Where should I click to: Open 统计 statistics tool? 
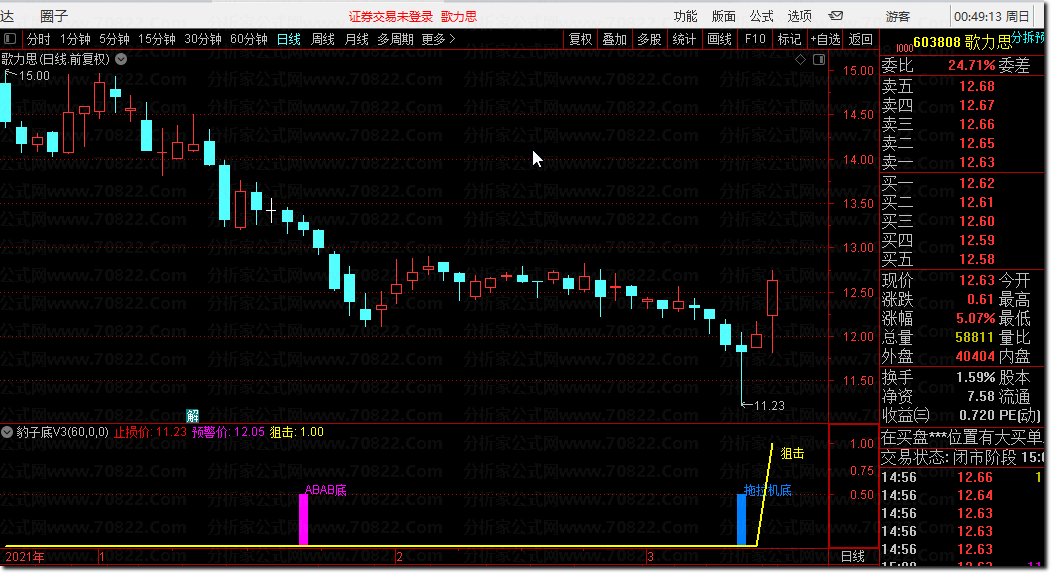pyautogui.click(x=684, y=39)
